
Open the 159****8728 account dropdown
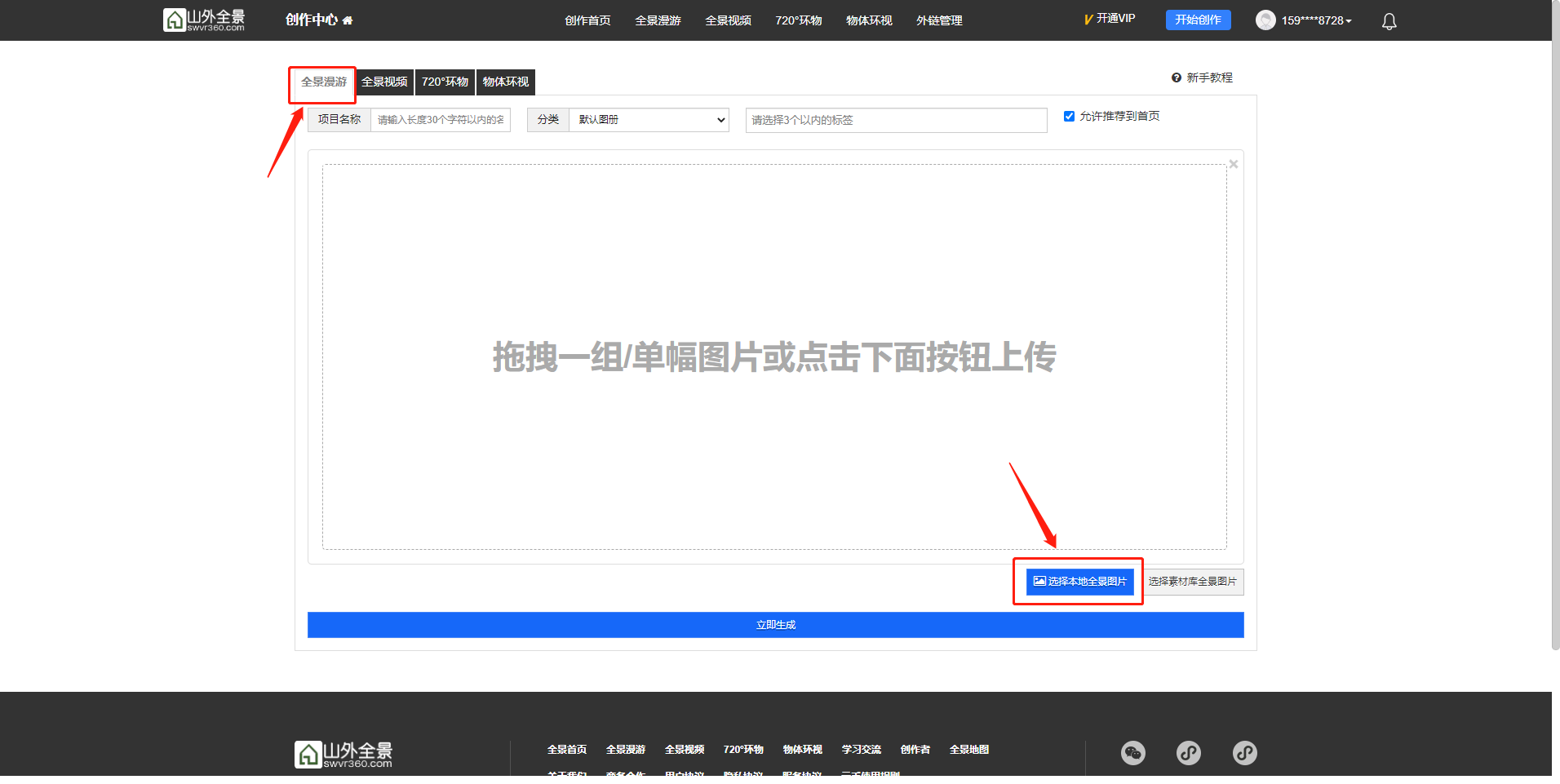[x=1315, y=20]
